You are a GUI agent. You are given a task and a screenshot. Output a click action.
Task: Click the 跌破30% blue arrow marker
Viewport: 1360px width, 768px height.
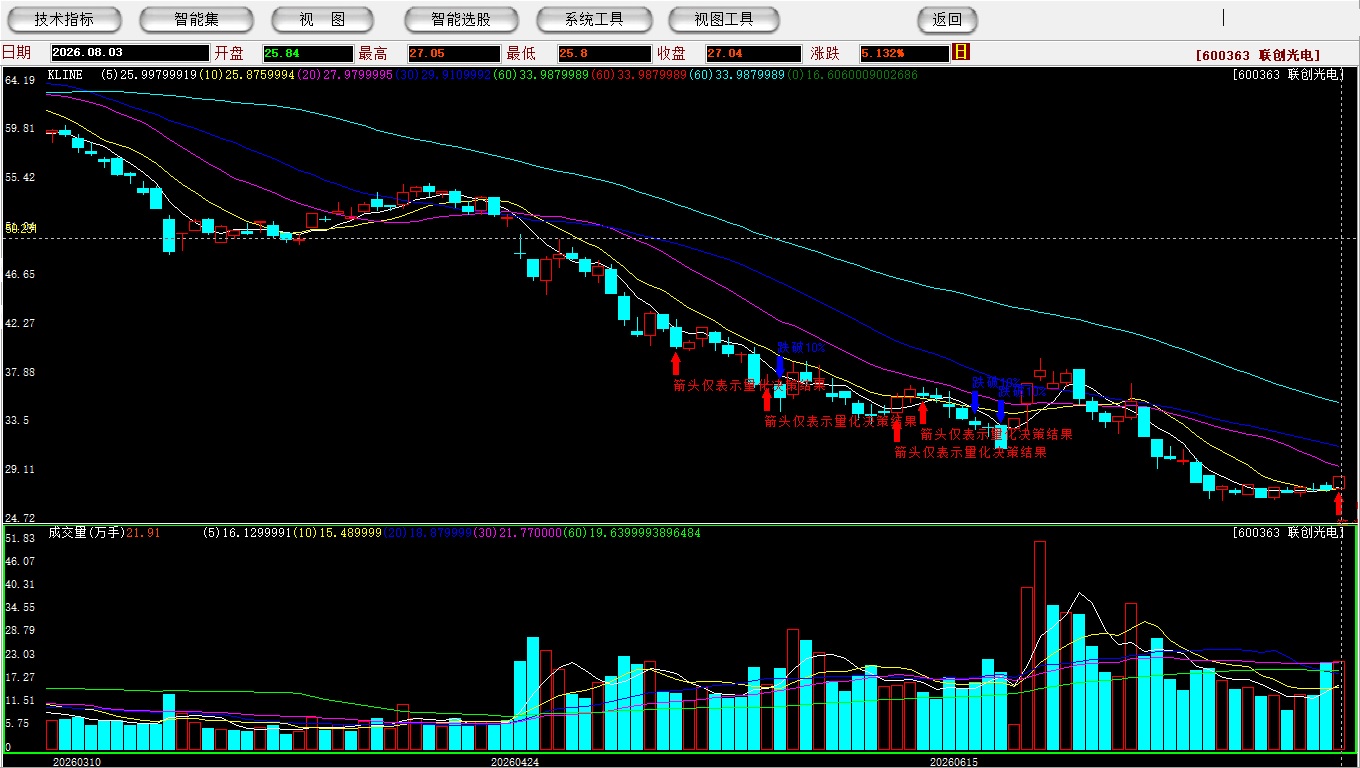tap(975, 401)
